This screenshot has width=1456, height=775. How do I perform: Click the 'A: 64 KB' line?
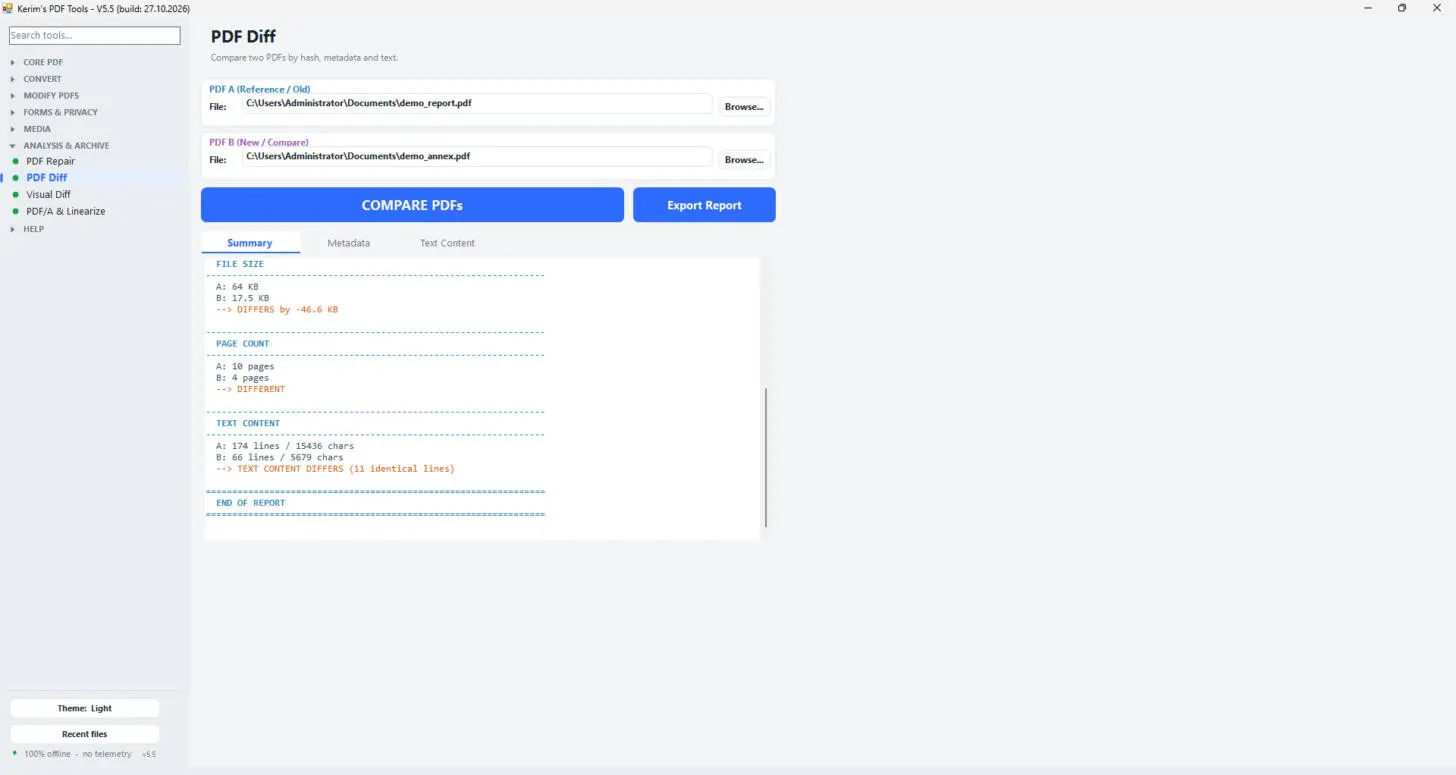237,287
